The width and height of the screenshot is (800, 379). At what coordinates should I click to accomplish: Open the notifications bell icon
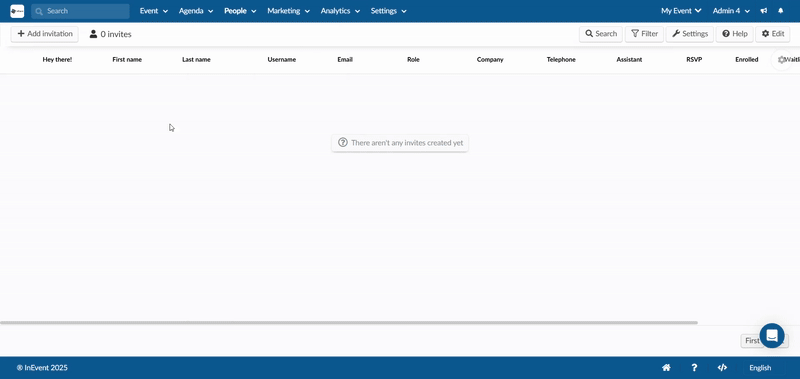[x=781, y=11]
